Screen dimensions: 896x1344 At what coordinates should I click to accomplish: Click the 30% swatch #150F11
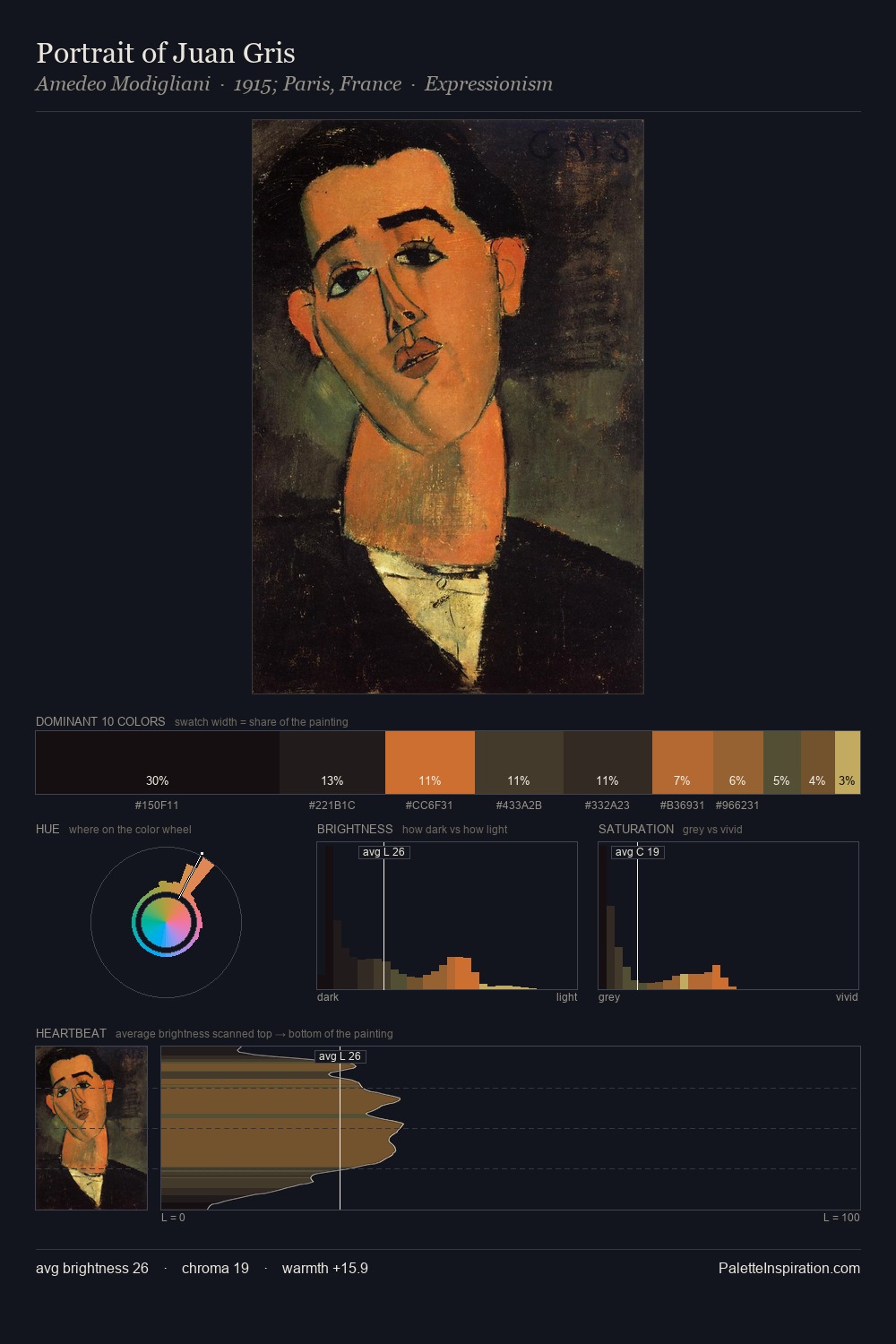tap(158, 762)
